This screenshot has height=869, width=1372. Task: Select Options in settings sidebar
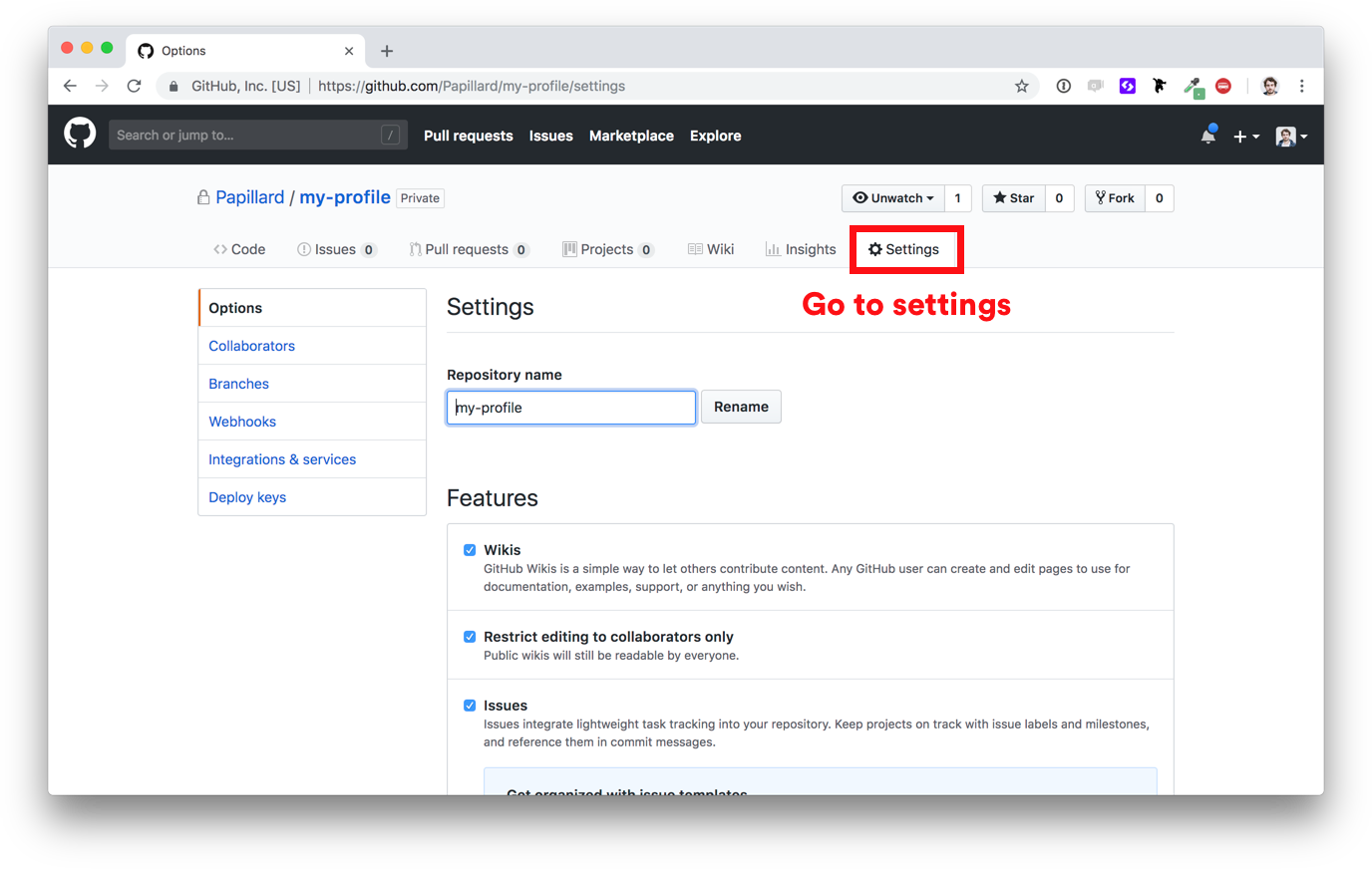click(x=312, y=308)
